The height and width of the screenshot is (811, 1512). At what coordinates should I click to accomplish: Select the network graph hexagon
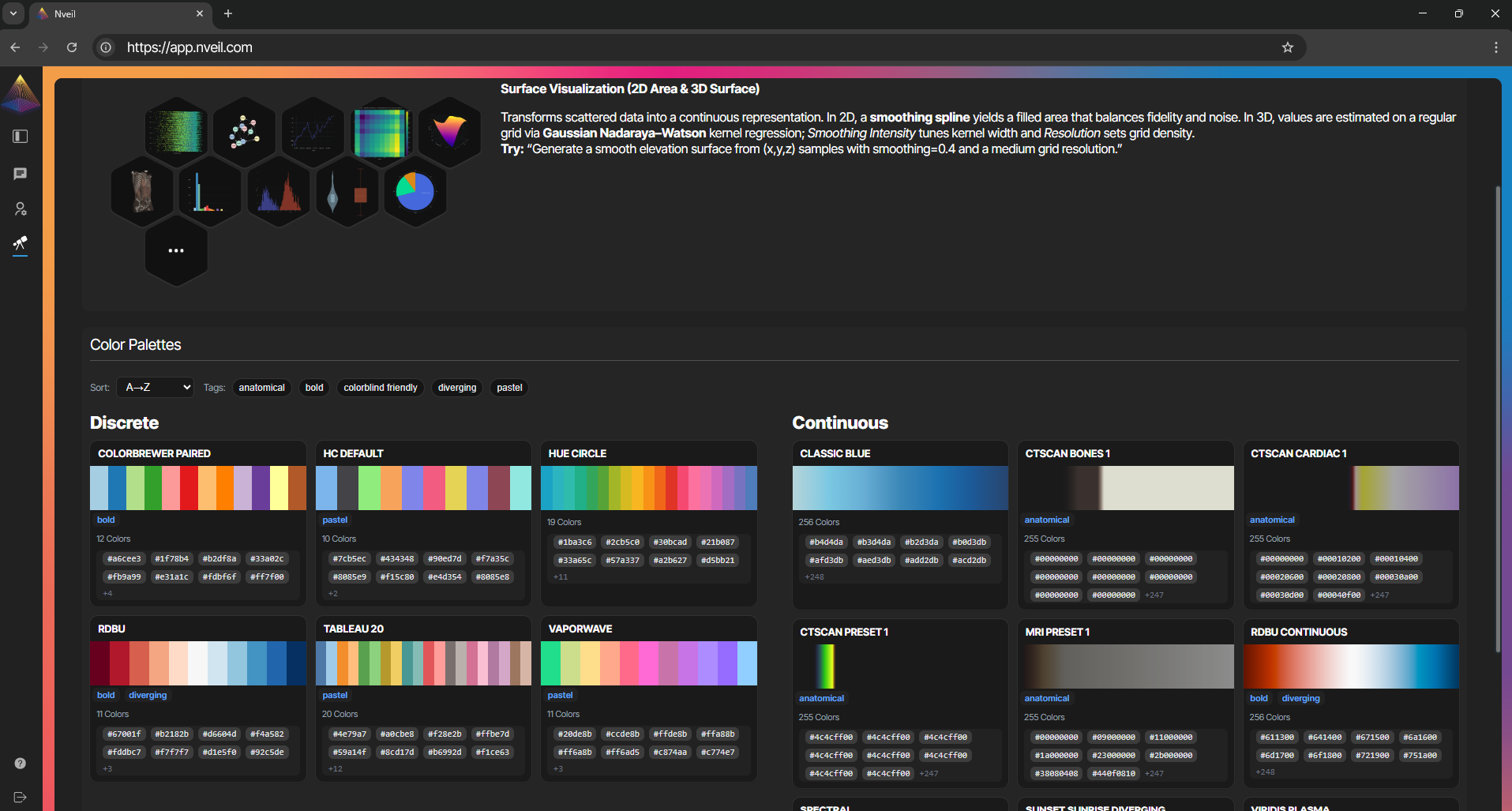pyautogui.click(x=245, y=131)
